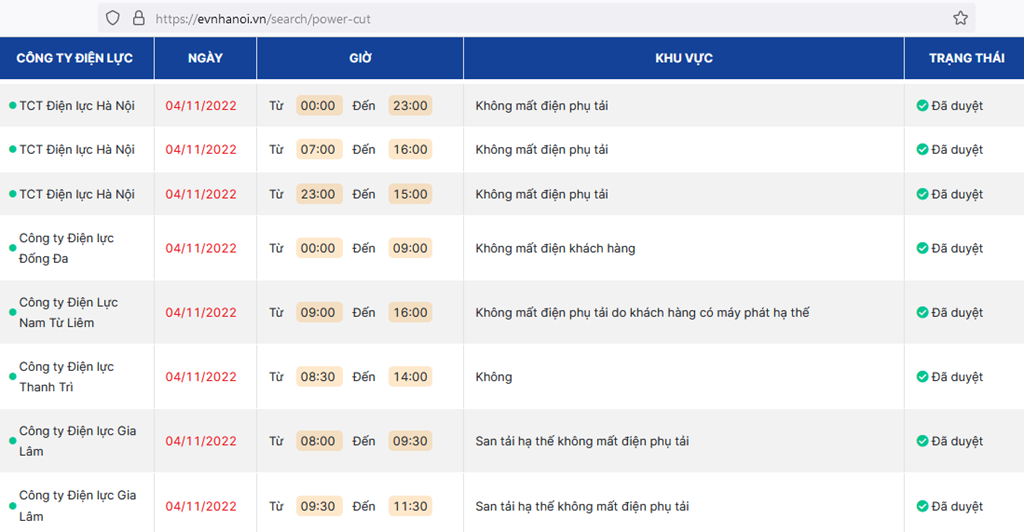Click the approved checkmark icon in the 07:00–16:00 row
1024x532 pixels.
point(922,149)
